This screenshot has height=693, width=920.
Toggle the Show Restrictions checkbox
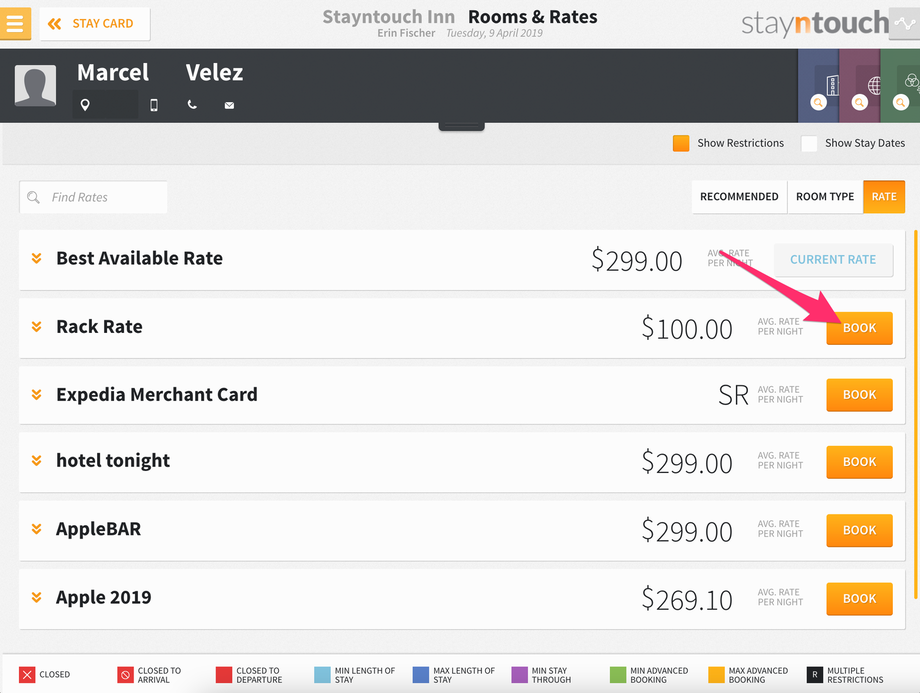pyautogui.click(x=681, y=143)
